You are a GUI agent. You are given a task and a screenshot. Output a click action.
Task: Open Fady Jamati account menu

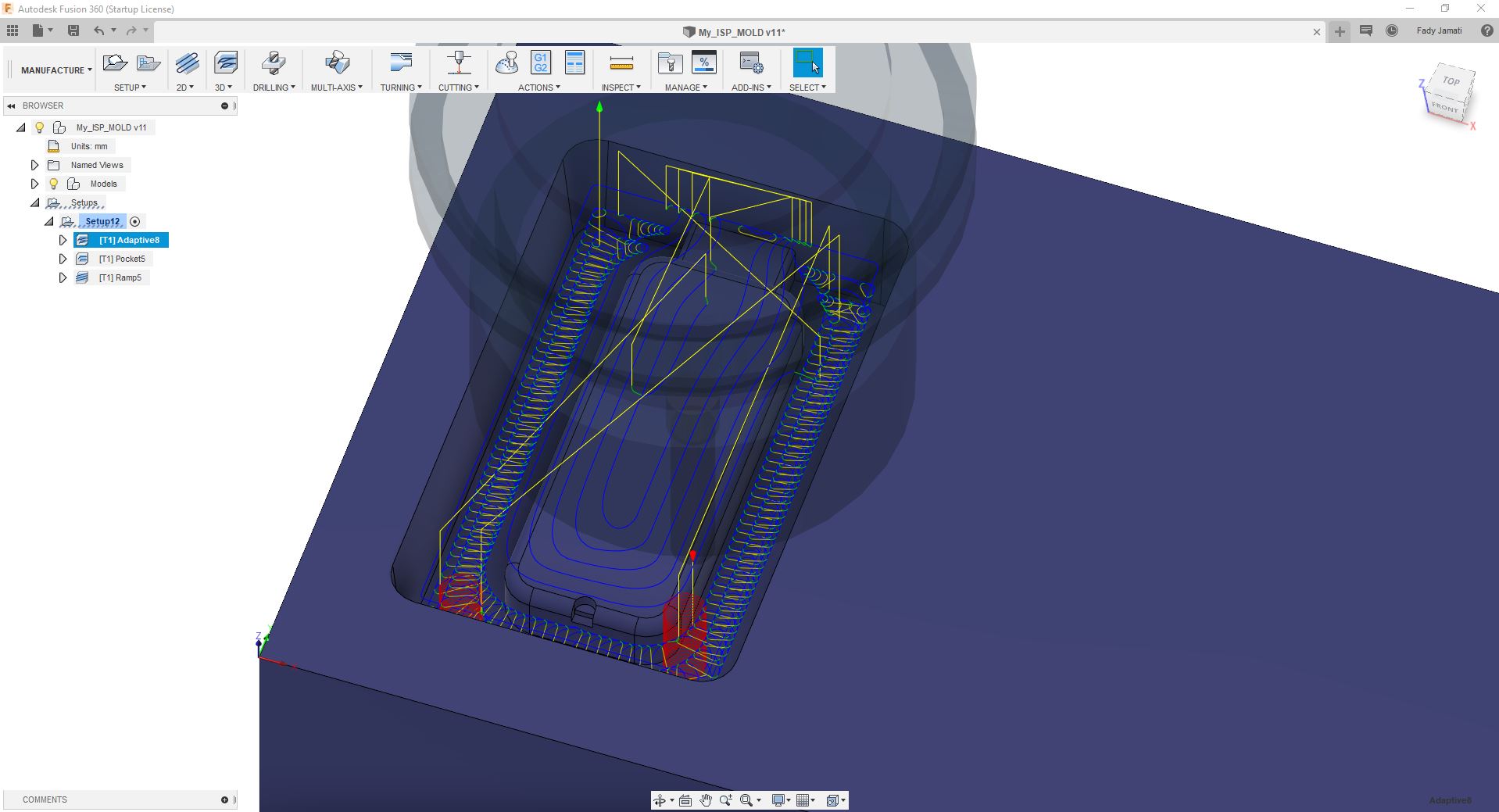point(1439,31)
